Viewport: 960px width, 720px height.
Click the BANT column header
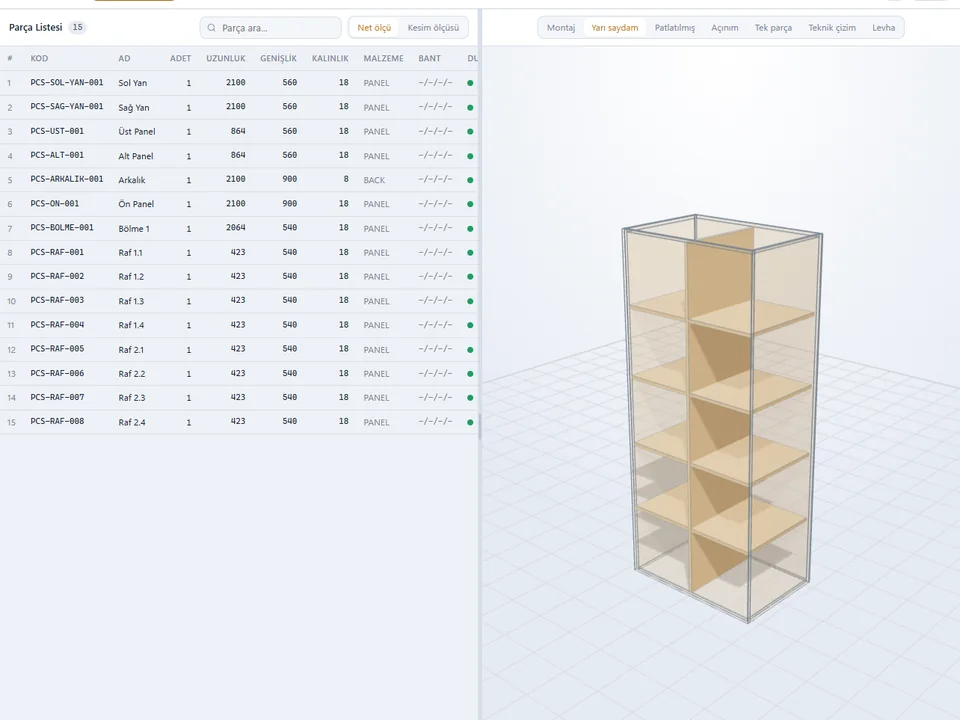pyautogui.click(x=429, y=58)
